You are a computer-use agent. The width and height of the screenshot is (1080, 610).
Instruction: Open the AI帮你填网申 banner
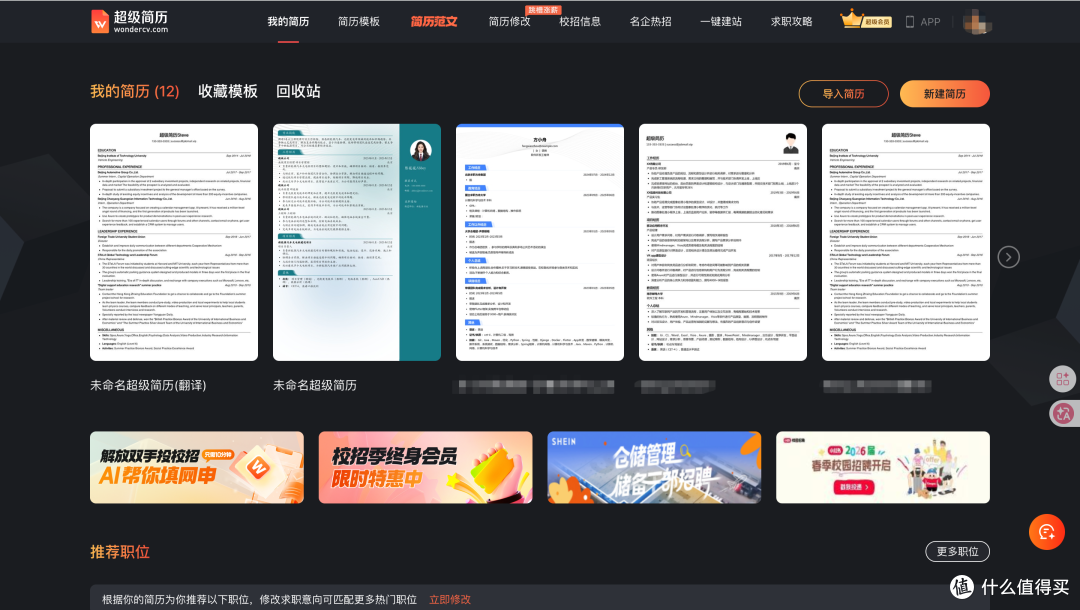coord(197,467)
